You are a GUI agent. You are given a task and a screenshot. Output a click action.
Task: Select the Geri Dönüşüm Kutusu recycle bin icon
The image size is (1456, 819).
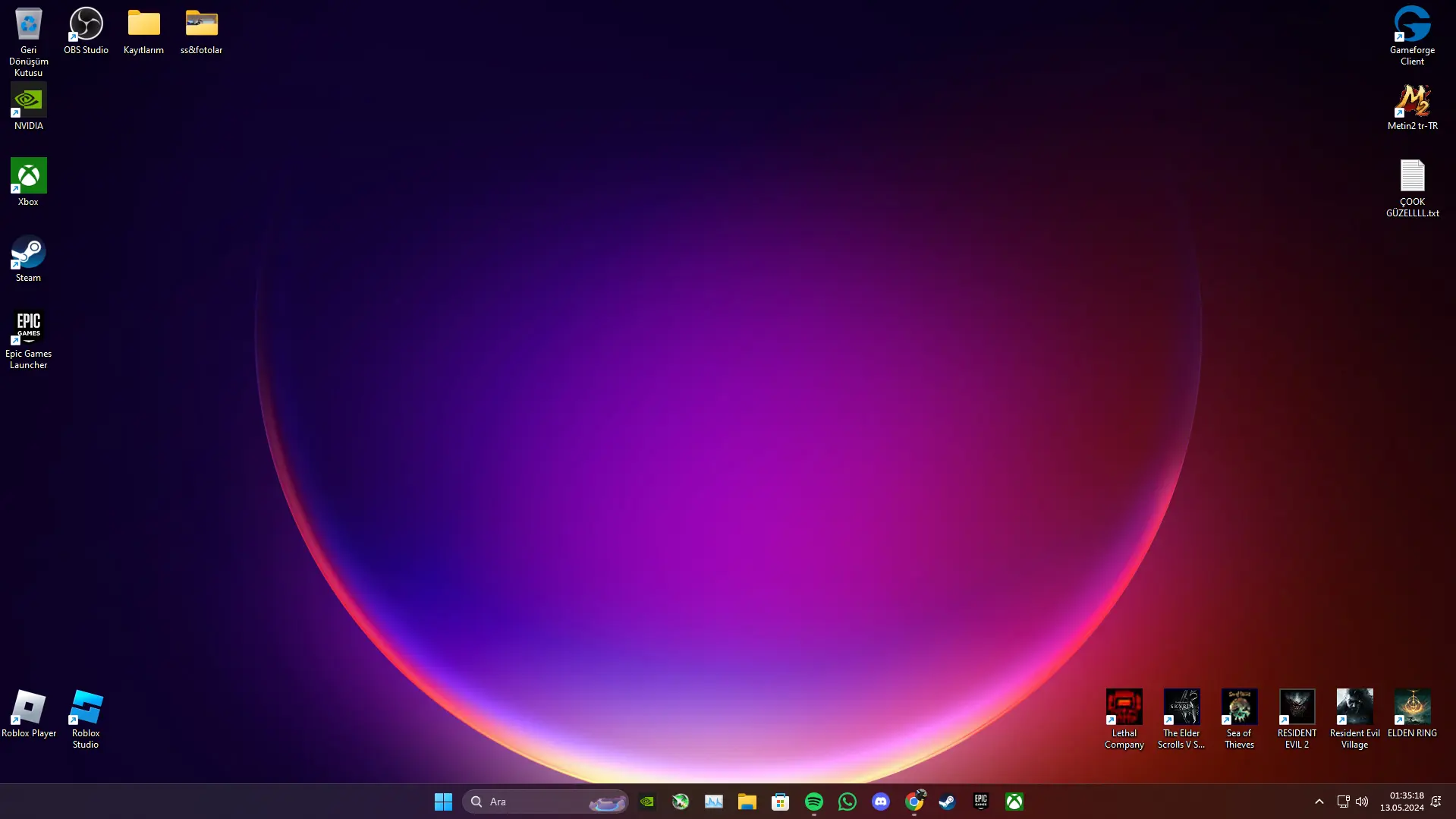point(28,41)
